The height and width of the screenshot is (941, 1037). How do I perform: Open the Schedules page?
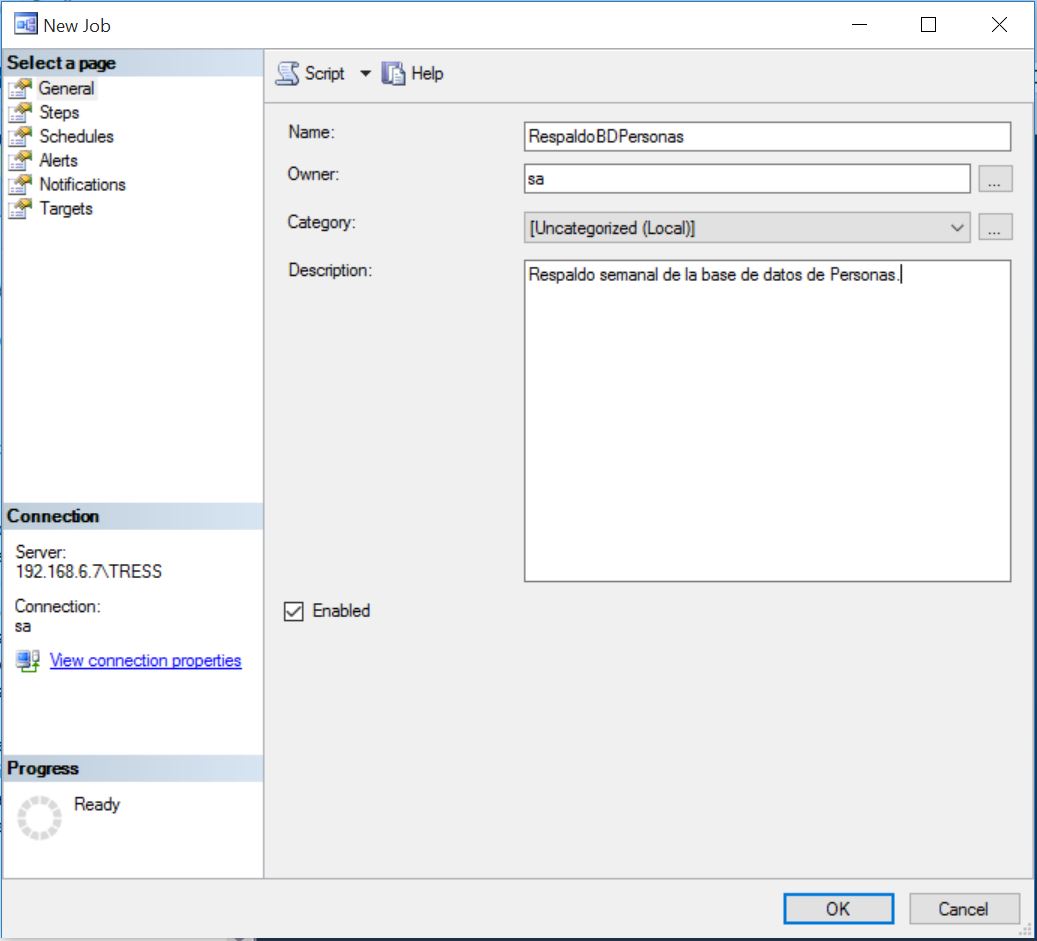75,136
